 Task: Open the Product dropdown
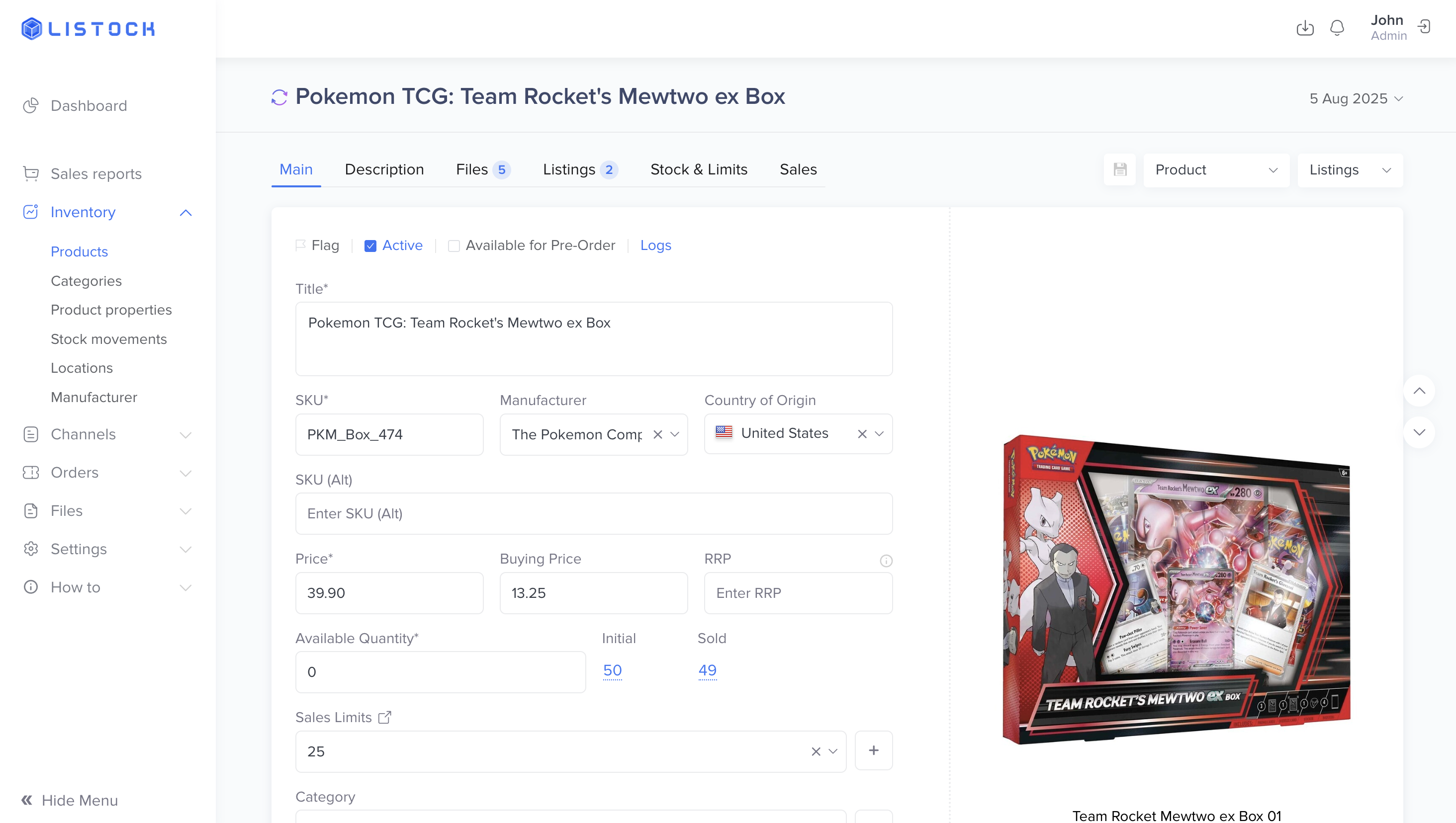coord(1216,169)
